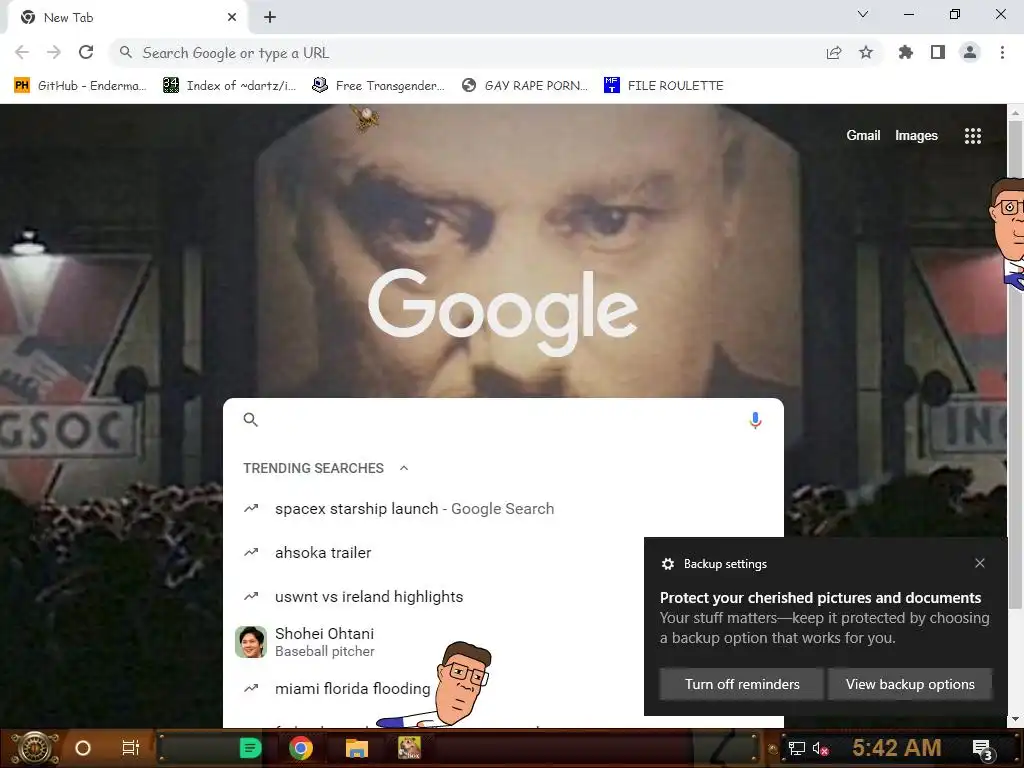This screenshot has width=1024, height=768.
Task: Dismiss the Backup settings notification
Action: tap(980, 563)
